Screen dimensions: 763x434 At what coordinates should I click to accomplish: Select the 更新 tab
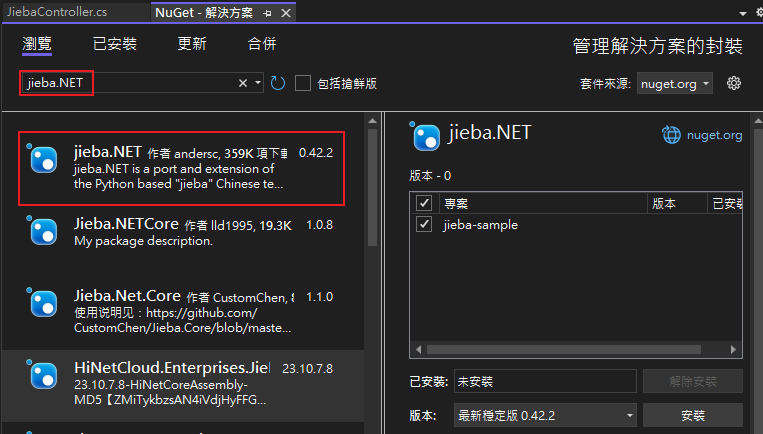[192, 44]
